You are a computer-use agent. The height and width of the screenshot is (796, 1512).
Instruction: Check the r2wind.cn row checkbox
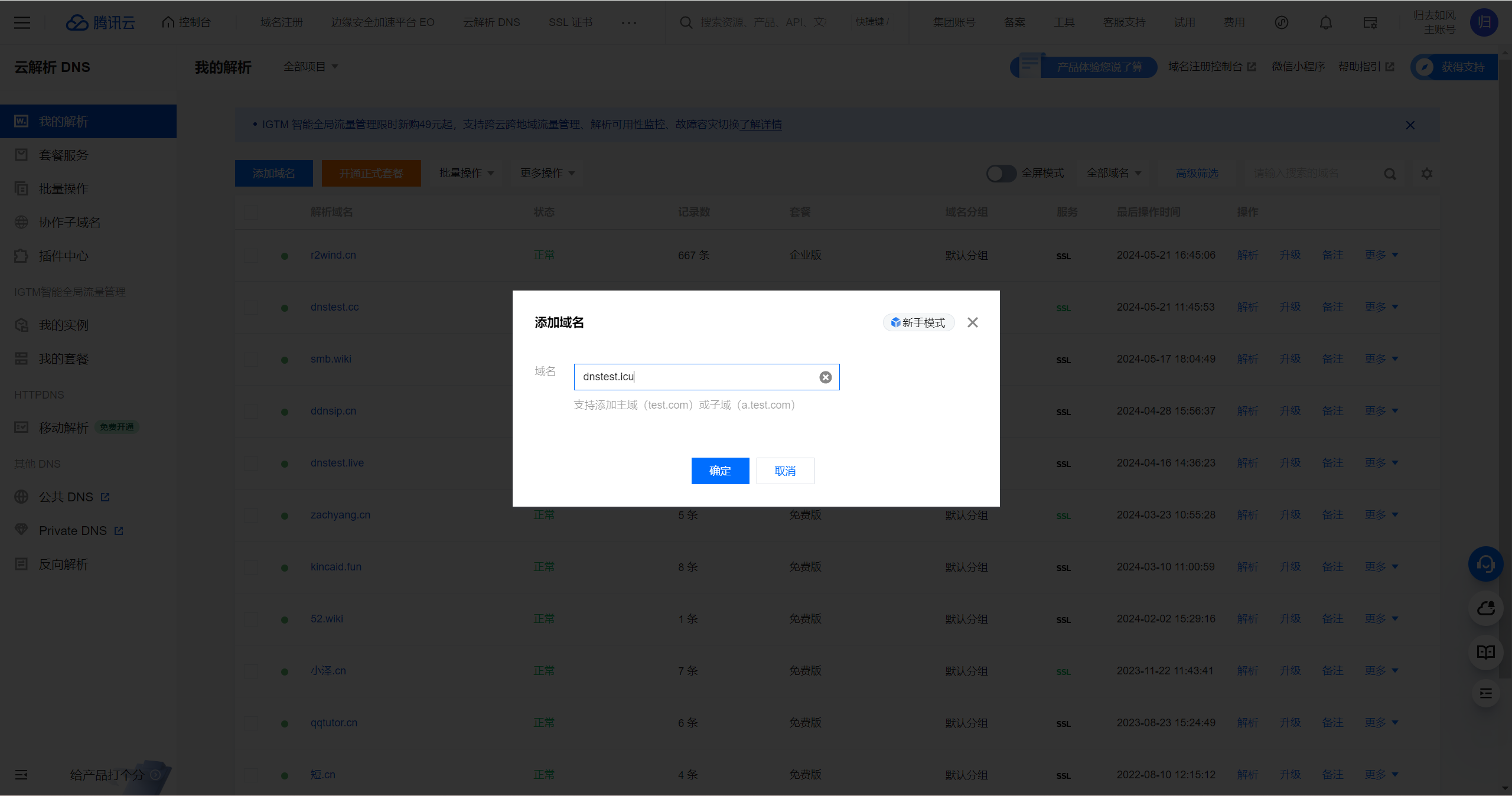pos(250,256)
